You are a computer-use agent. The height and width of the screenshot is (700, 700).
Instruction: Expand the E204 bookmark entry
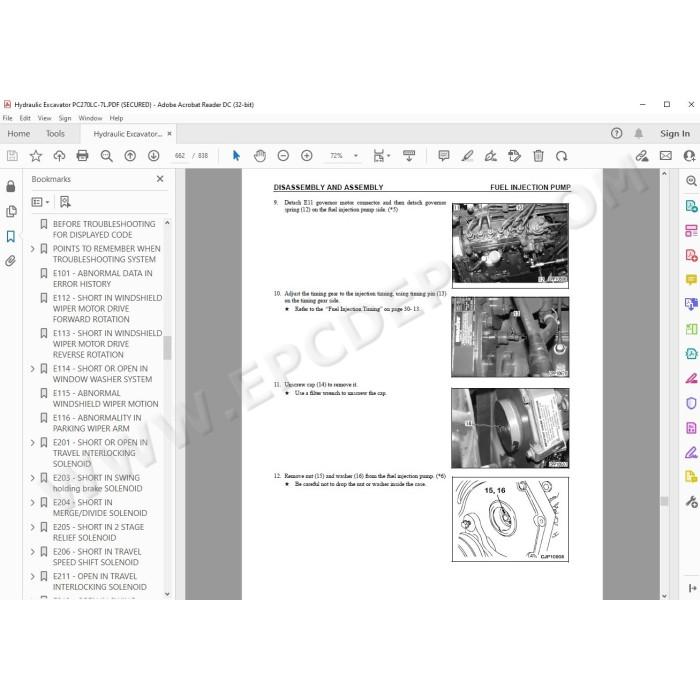point(33,502)
